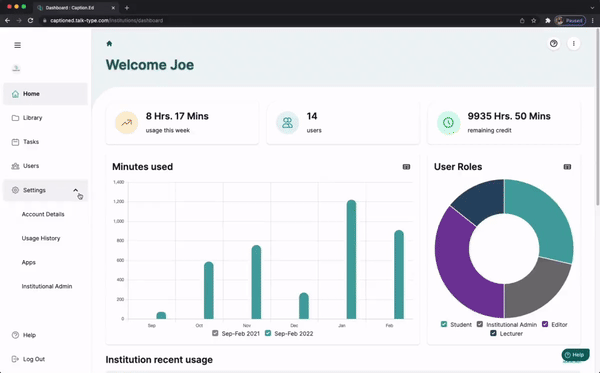
Task: Go to Home in the sidebar
Action: pos(46,94)
